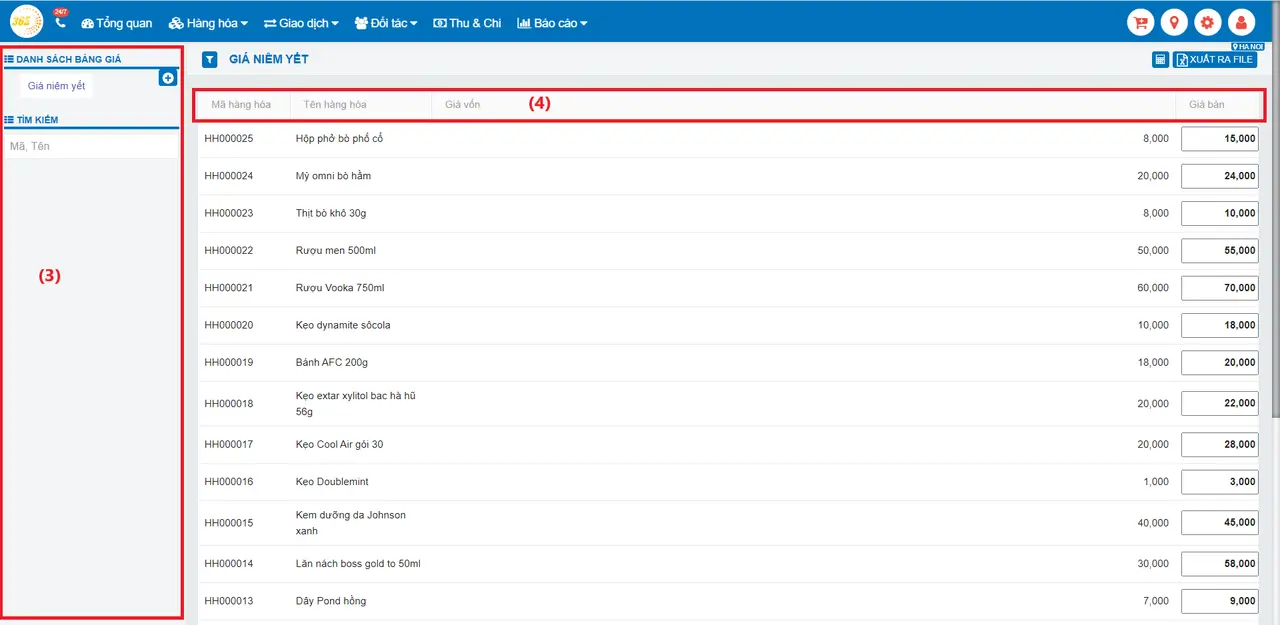Click the 365 logo icon
This screenshot has width=1280, height=625.
coord(26,21)
